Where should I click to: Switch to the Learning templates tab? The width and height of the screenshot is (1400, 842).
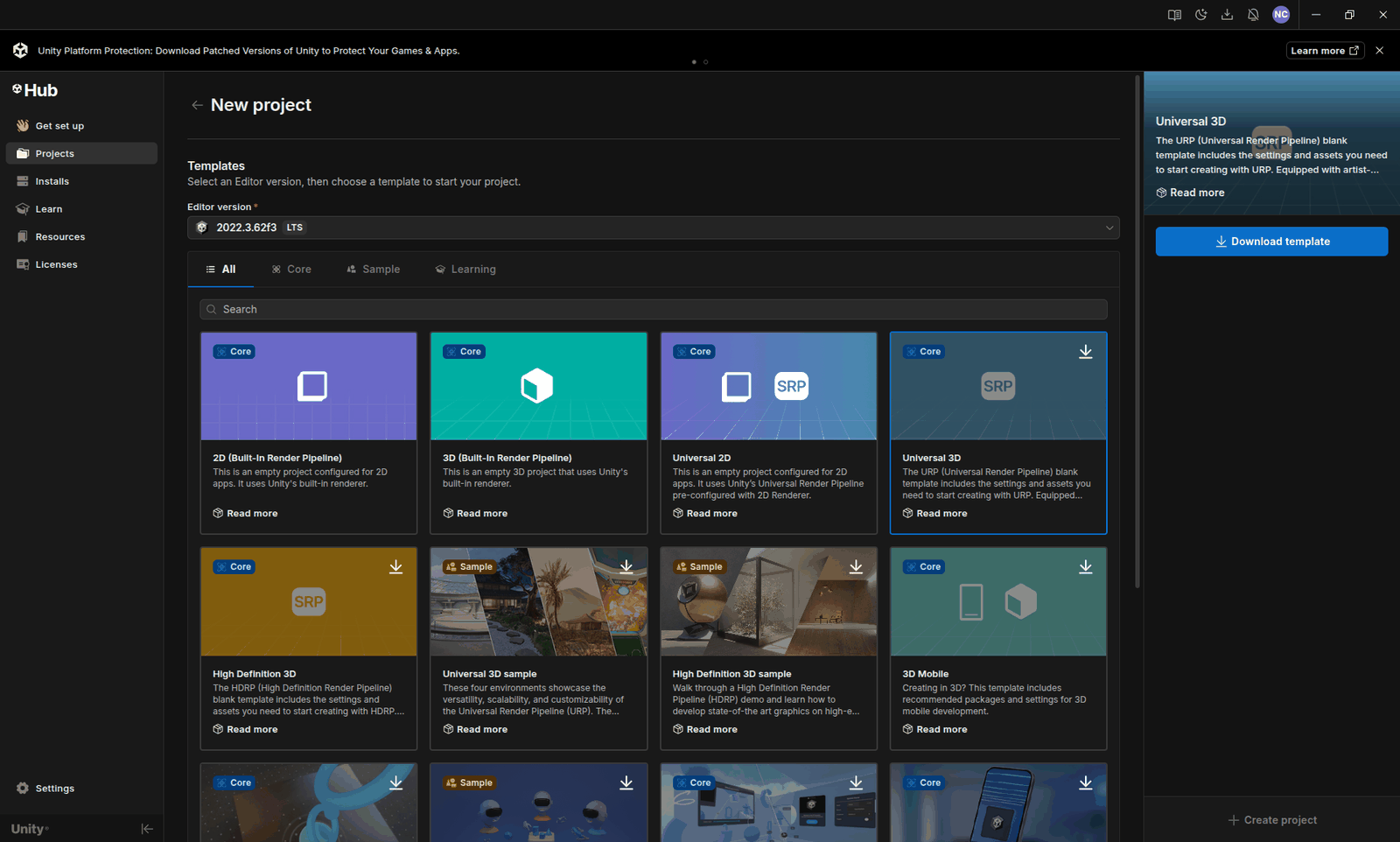point(465,270)
